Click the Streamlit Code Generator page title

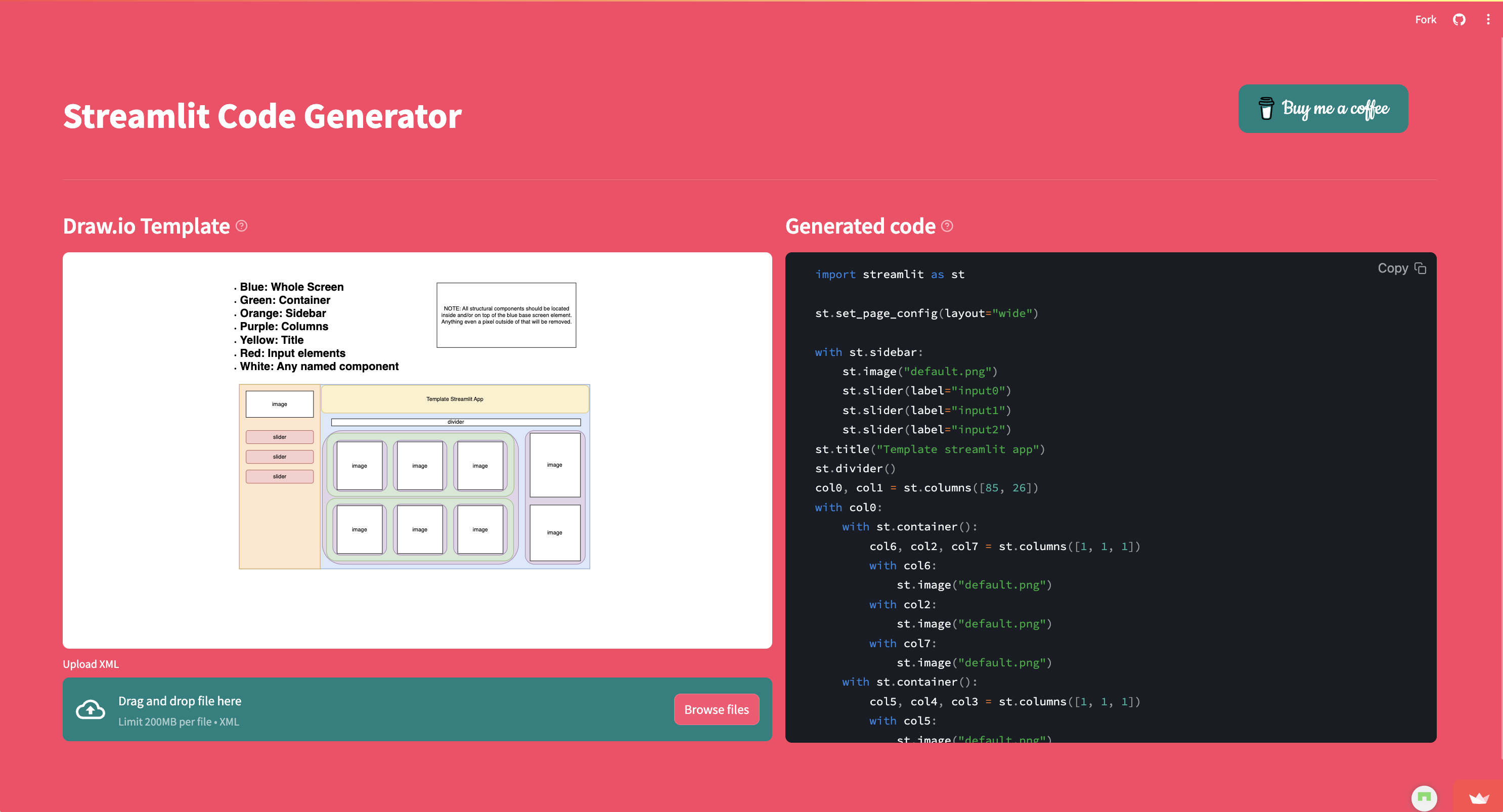click(x=262, y=116)
